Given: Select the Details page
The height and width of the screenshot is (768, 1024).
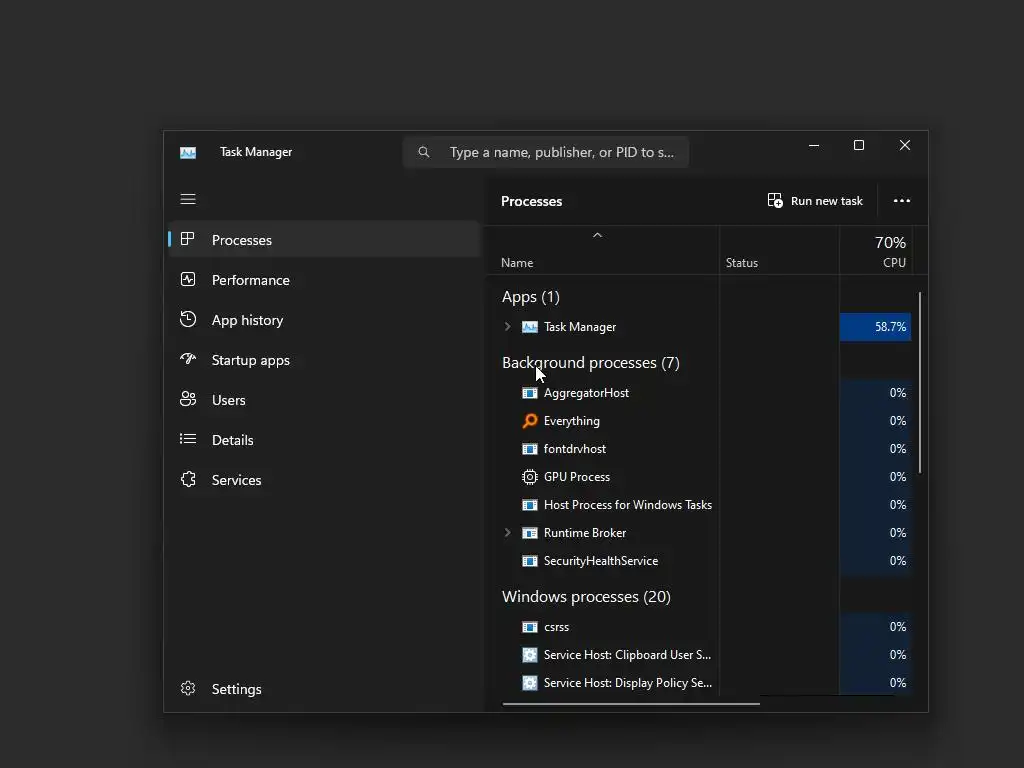Looking at the screenshot, I should click(x=232, y=440).
